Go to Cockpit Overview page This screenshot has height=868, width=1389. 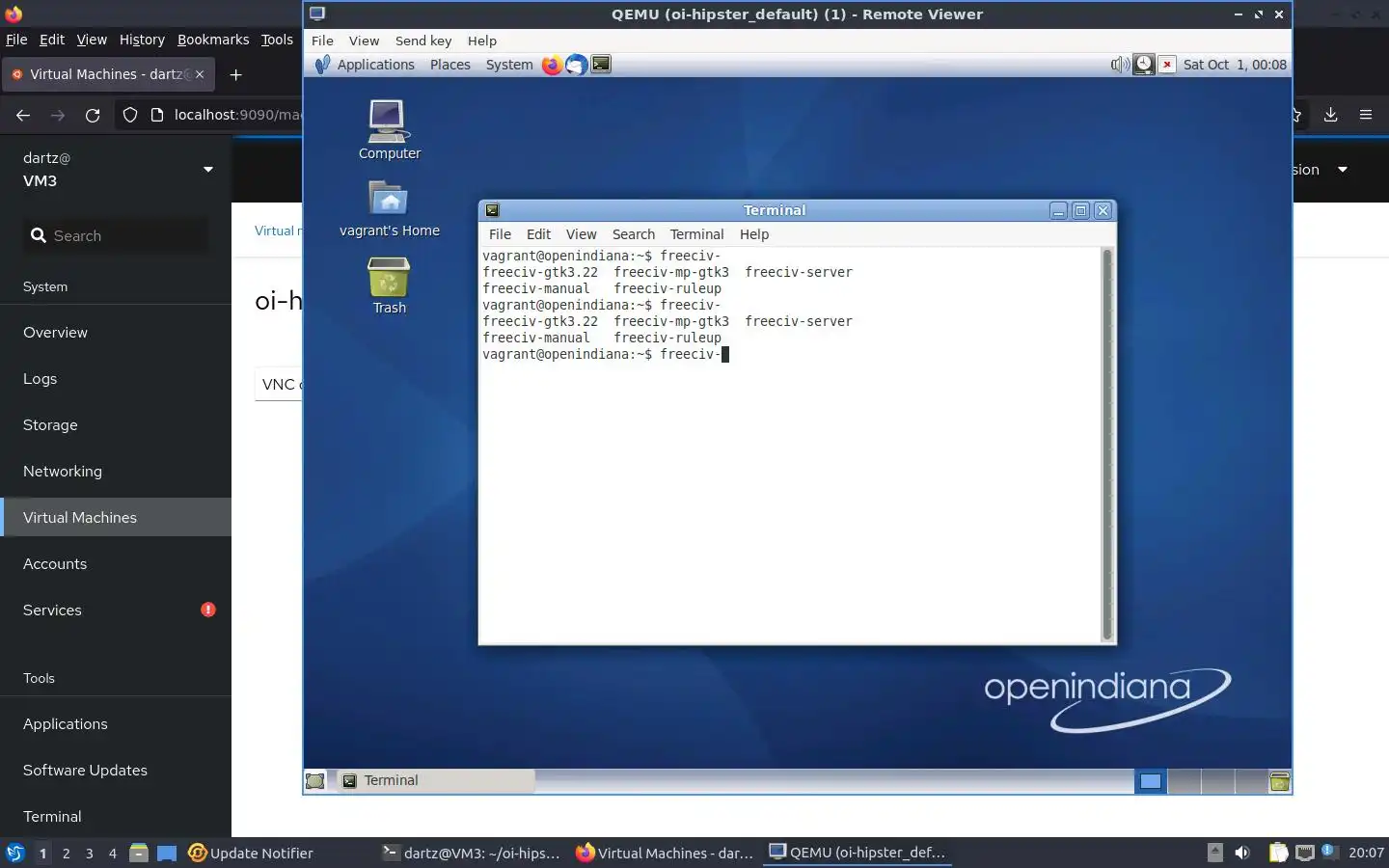pyautogui.click(x=116, y=332)
